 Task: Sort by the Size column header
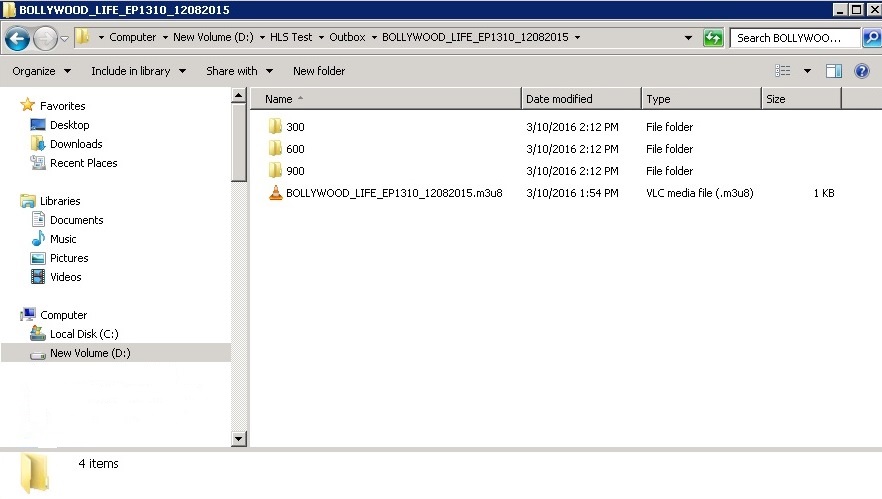coord(802,99)
